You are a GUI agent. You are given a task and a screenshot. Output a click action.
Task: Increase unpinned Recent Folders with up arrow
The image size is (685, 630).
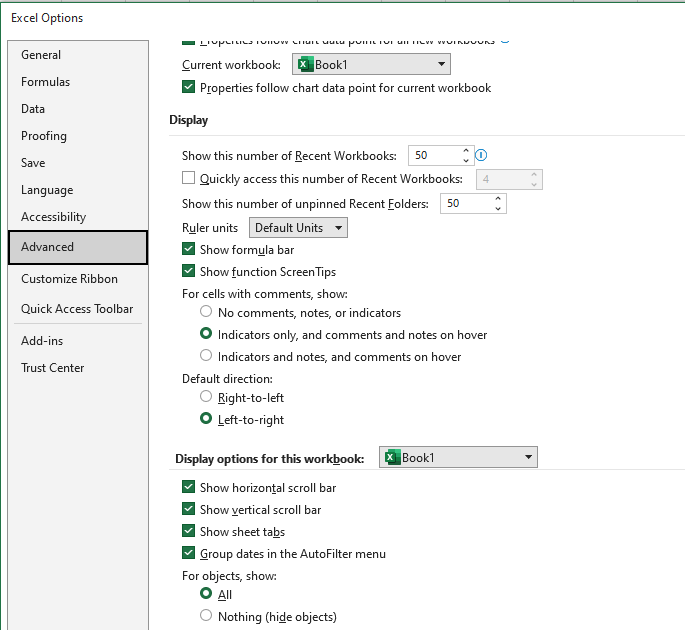498,198
